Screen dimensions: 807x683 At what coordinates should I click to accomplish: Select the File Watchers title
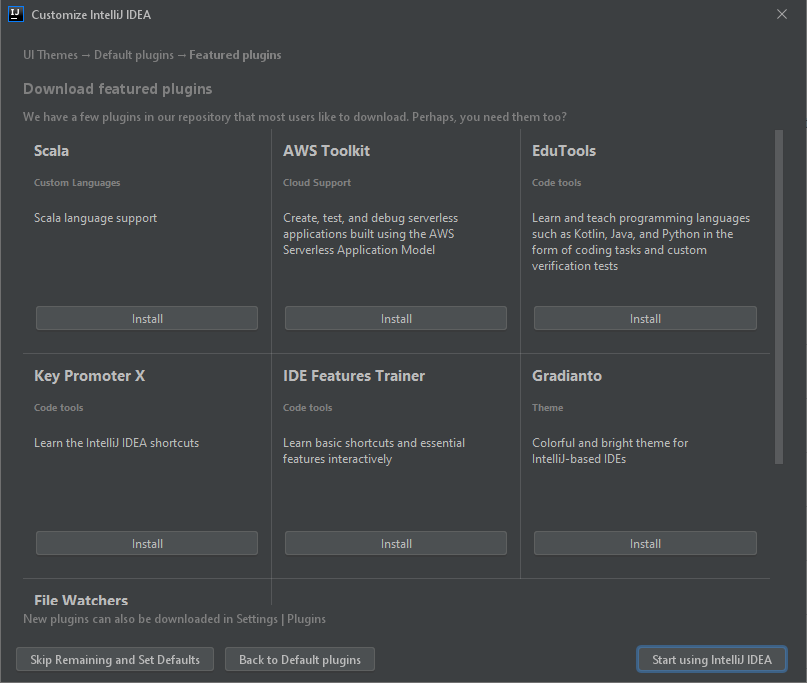[x=81, y=600]
